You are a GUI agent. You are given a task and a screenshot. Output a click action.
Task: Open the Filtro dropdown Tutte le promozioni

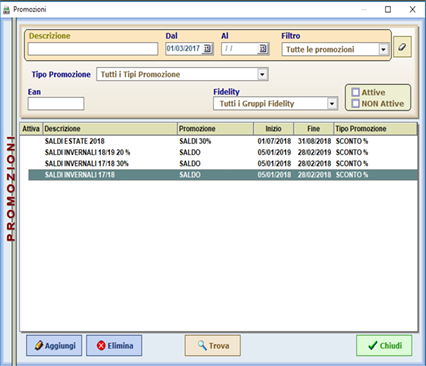point(335,49)
